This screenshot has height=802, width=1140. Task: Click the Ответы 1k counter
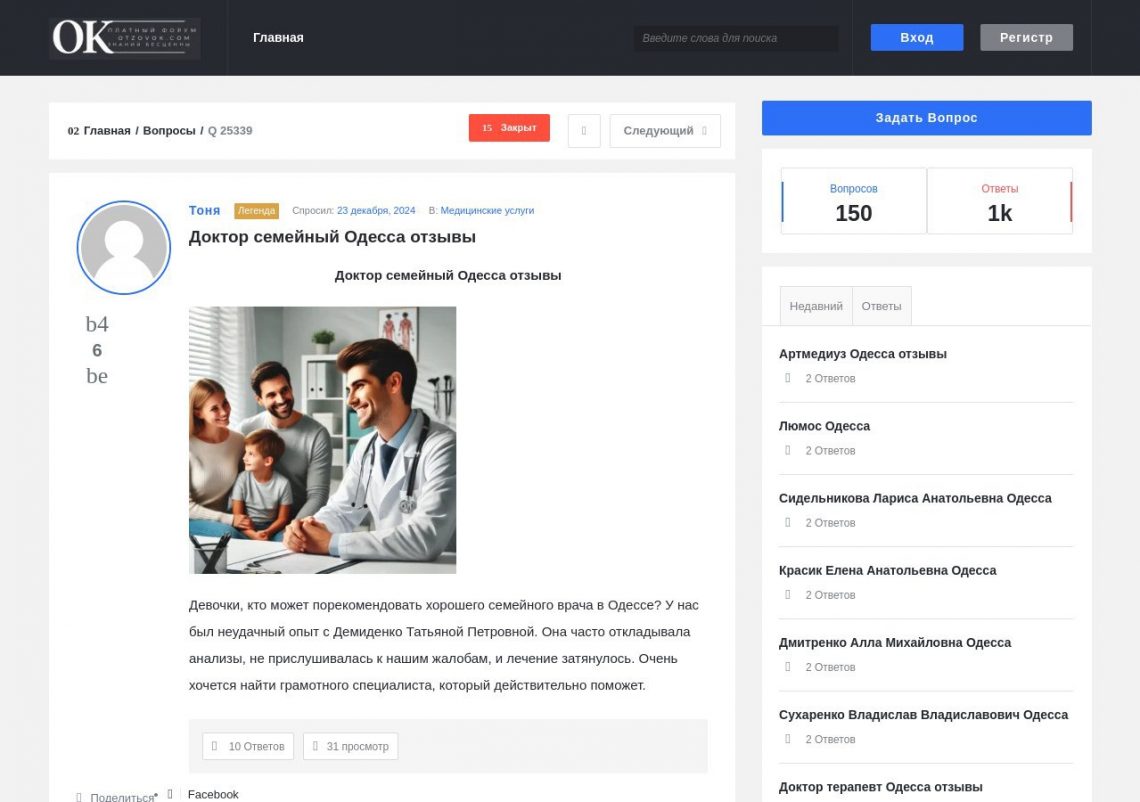coord(1000,201)
